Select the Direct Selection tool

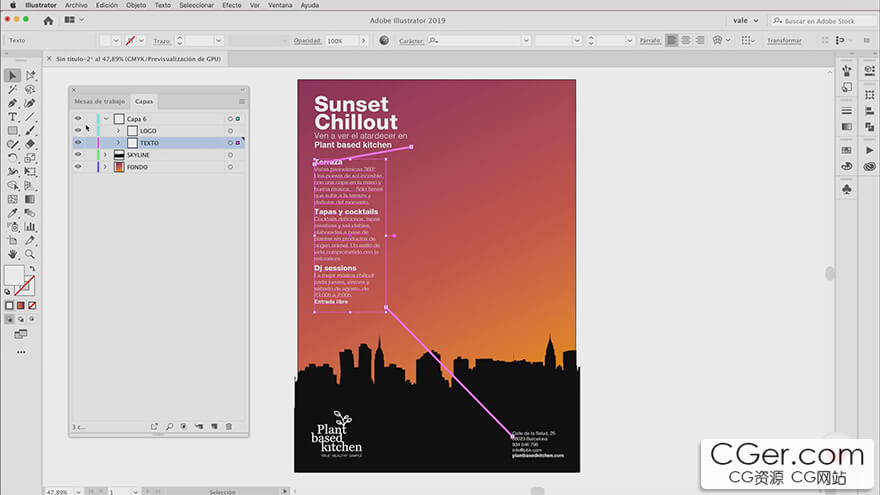(30, 76)
